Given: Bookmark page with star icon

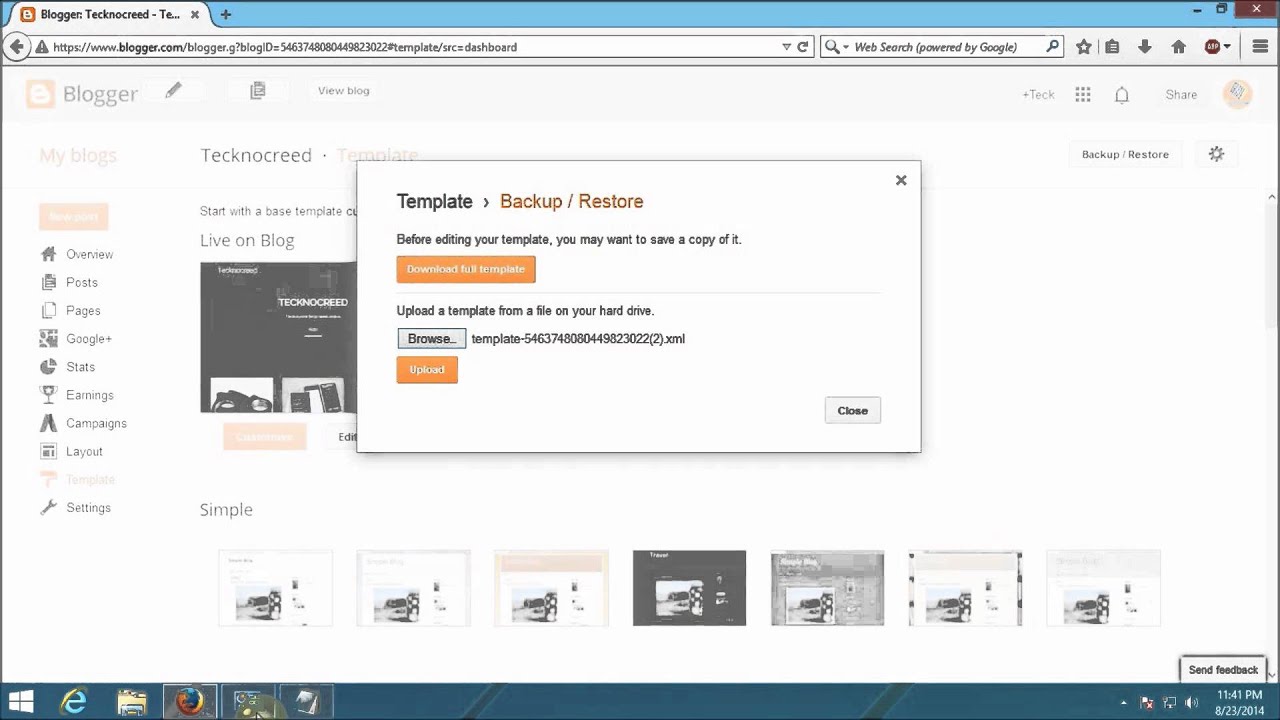Looking at the screenshot, I should [x=1083, y=46].
